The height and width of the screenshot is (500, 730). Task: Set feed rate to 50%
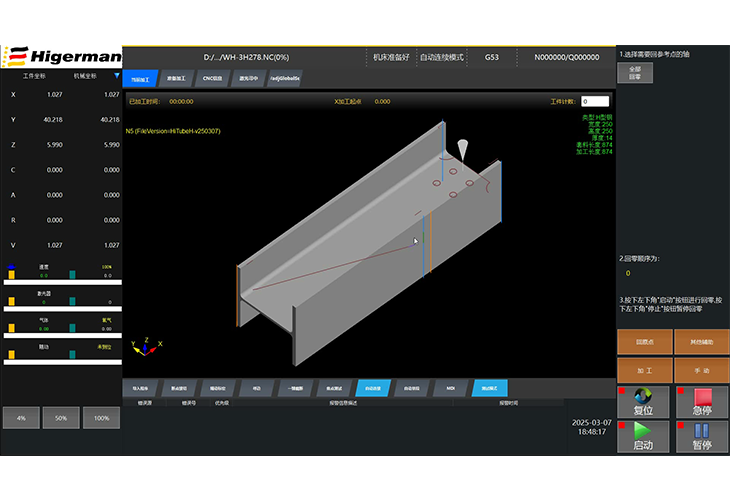pos(61,417)
